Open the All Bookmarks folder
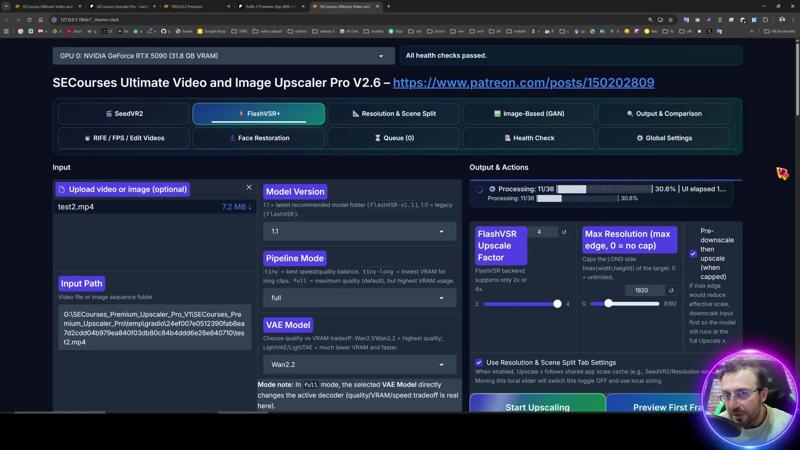The image size is (800, 450). pyautogui.click(x=780, y=31)
